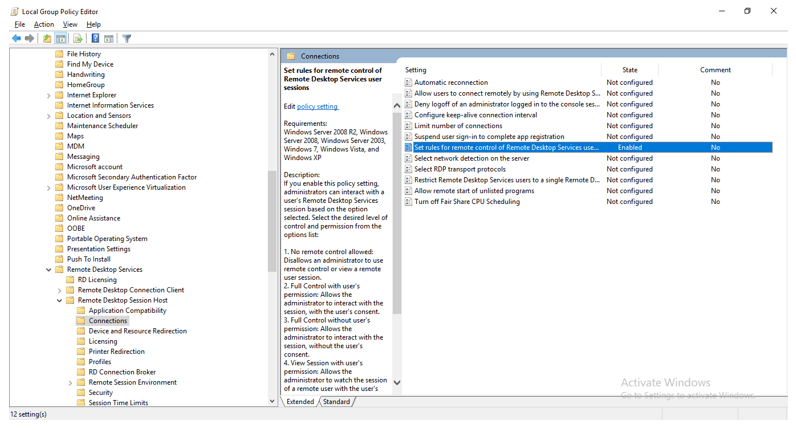The height and width of the screenshot is (430, 796).
Task: Open the Help menu
Action: 93,24
